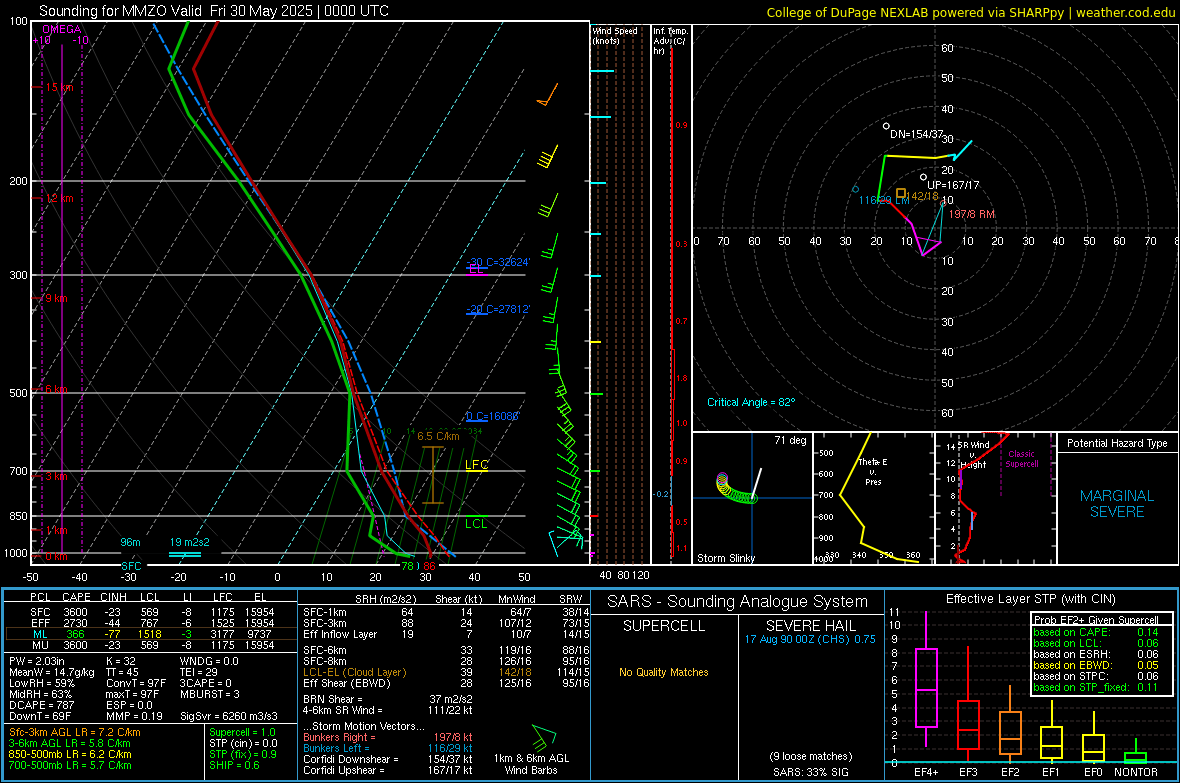Click 'Effective Layer STP (with CIN)' title
Viewport: 1180px width, 783px height.
(1030, 599)
